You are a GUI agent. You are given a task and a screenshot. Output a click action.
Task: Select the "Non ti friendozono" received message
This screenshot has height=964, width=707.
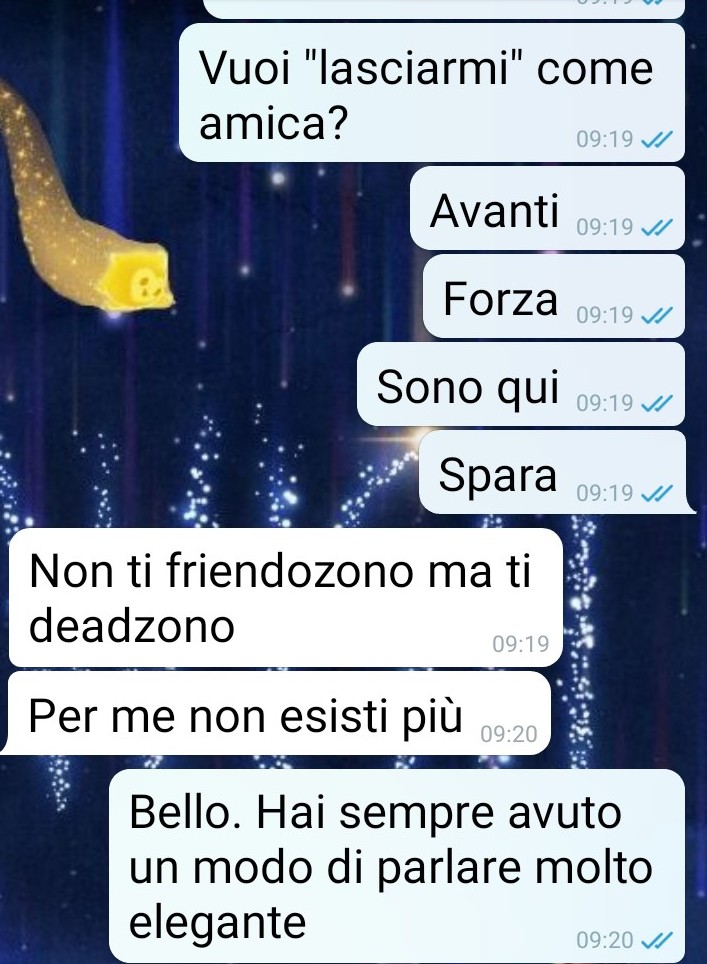[x=286, y=598]
